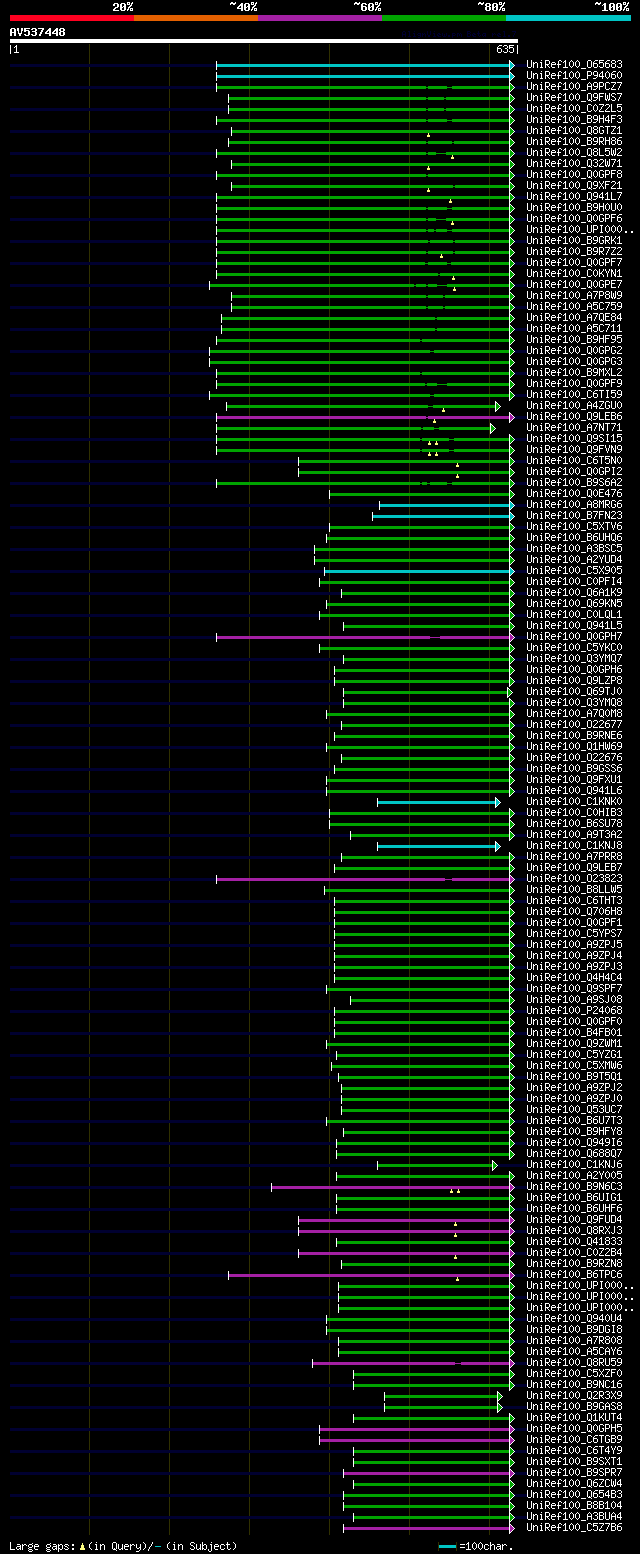The image size is (640, 1554).
Task: Open hit UniRef100_A7NT71
Action: 574,427
